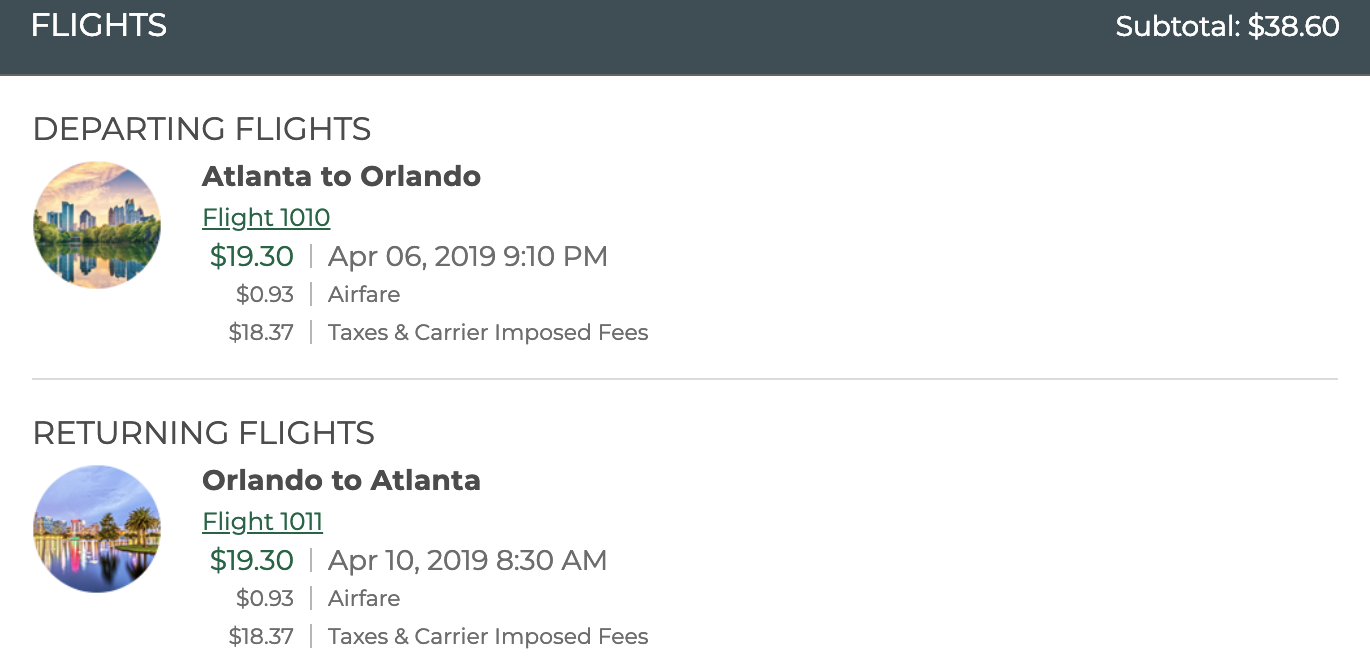
Task: Select the Subtotal $38.60 text
Action: click(x=1227, y=27)
